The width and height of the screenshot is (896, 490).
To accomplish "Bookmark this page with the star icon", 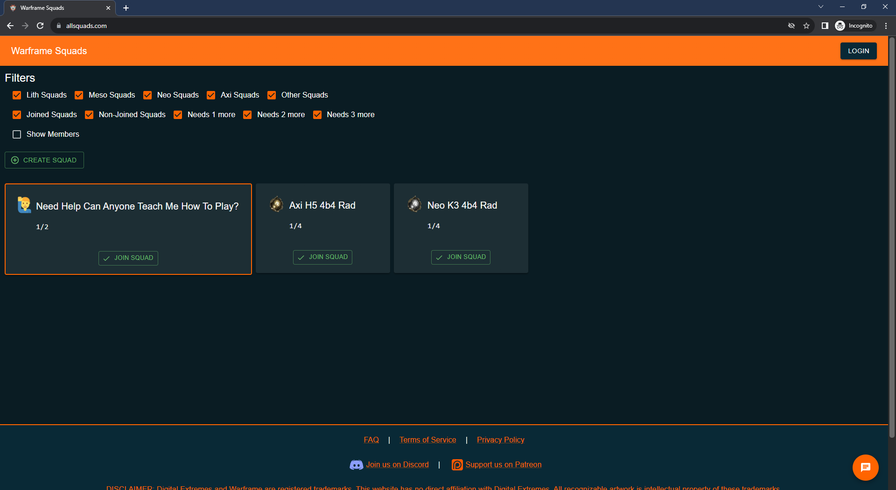I will (806, 26).
